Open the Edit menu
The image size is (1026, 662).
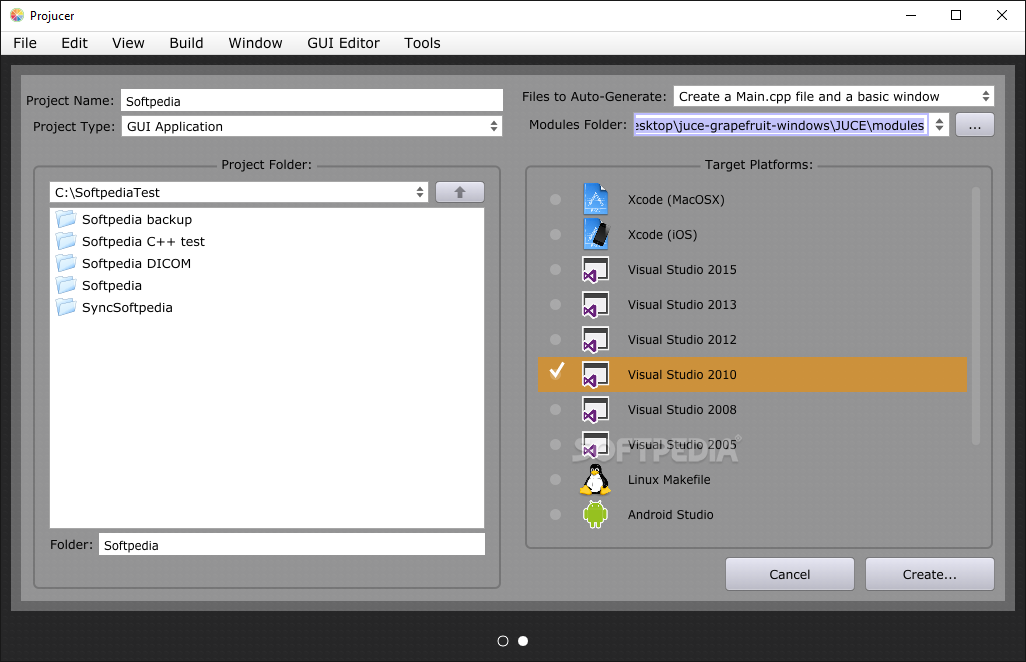point(75,43)
